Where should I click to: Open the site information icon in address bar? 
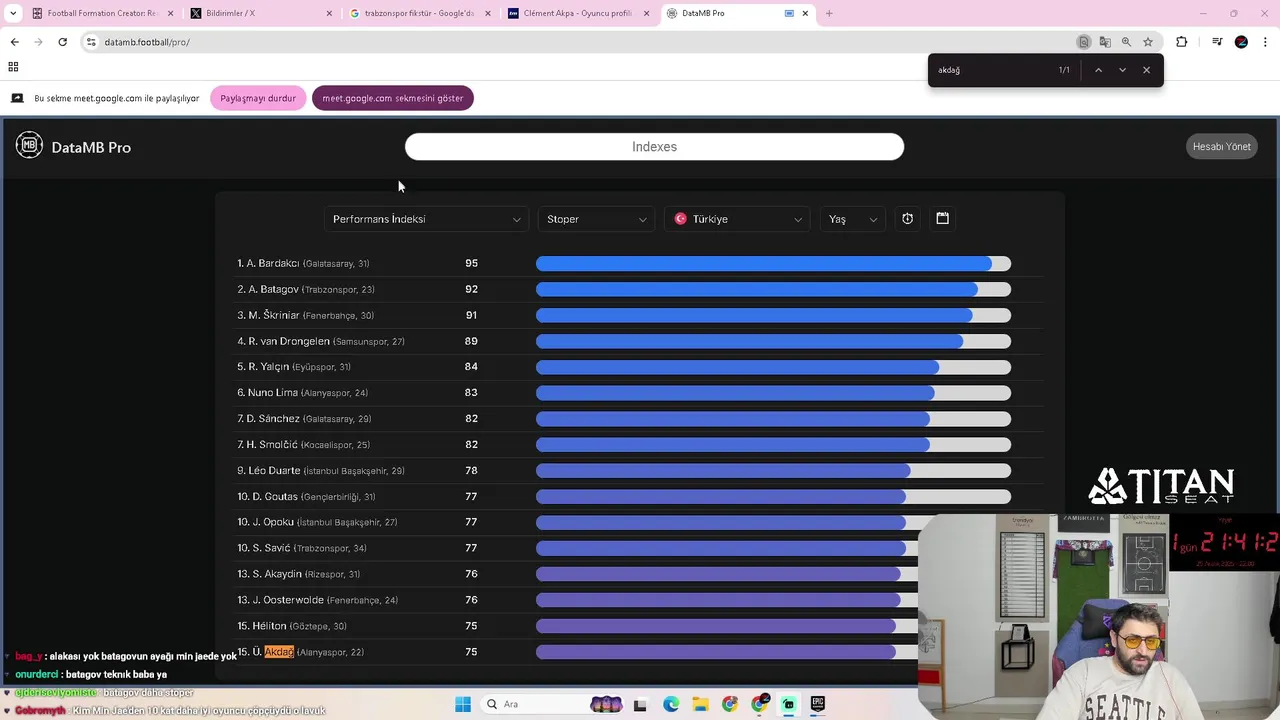[91, 42]
